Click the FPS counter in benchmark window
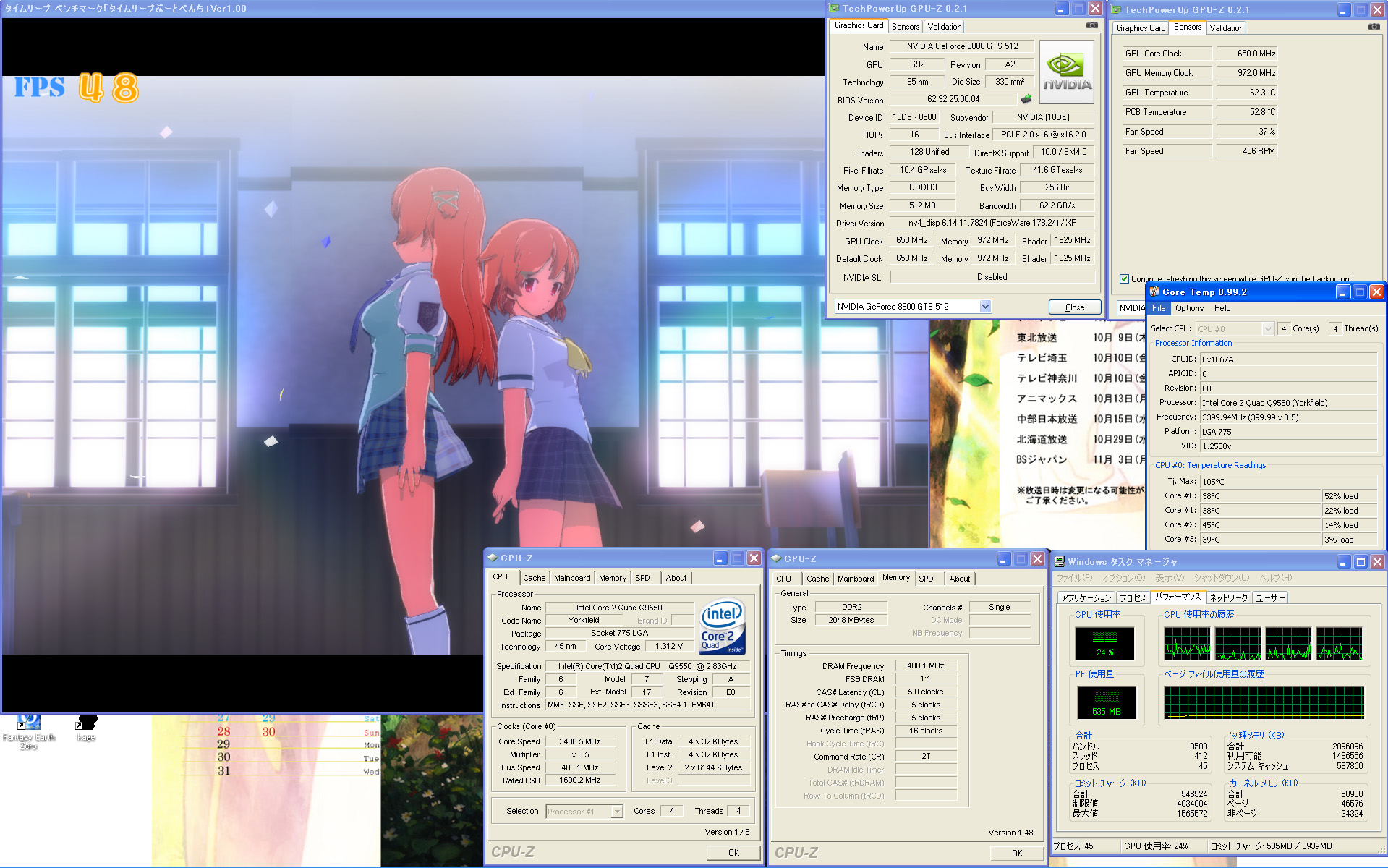The height and width of the screenshot is (868, 1388). pyautogui.click(x=76, y=88)
